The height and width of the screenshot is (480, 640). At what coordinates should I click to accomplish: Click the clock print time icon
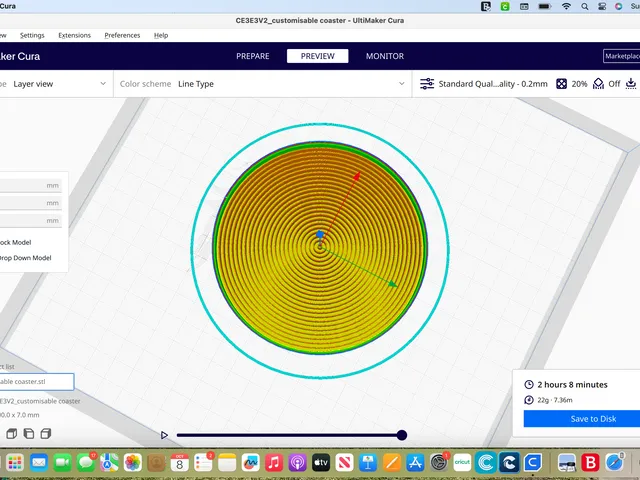click(529, 384)
